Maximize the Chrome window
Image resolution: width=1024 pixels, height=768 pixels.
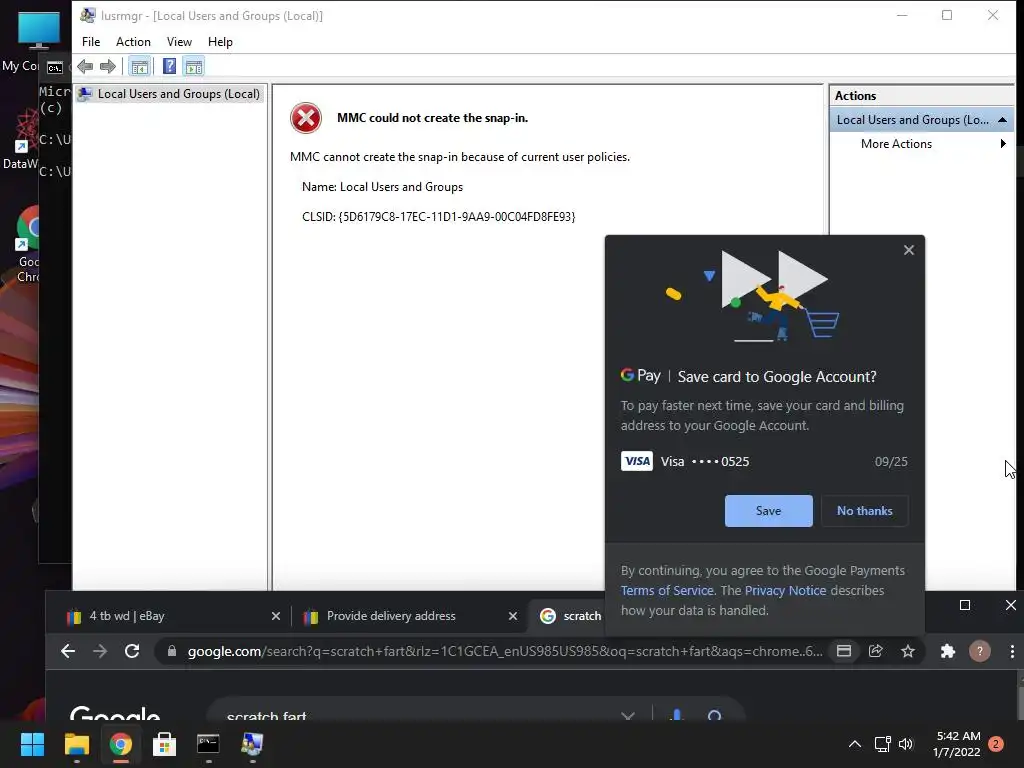pos(965,605)
